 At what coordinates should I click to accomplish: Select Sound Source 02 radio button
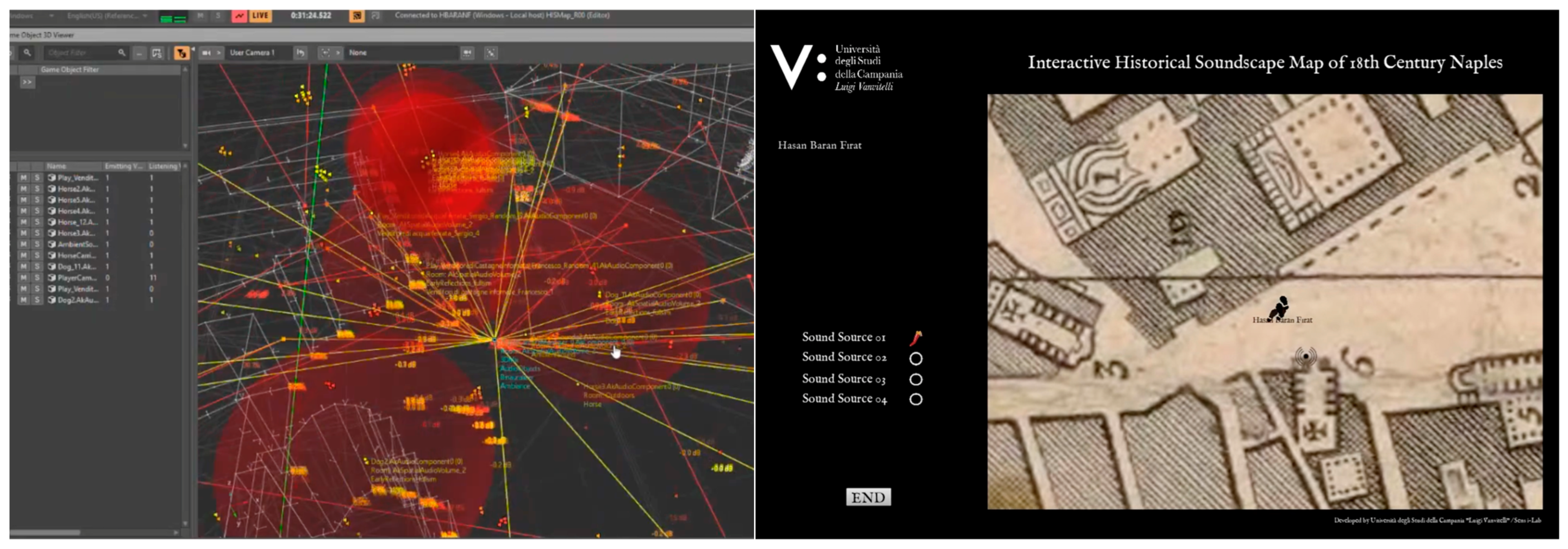point(915,359)
